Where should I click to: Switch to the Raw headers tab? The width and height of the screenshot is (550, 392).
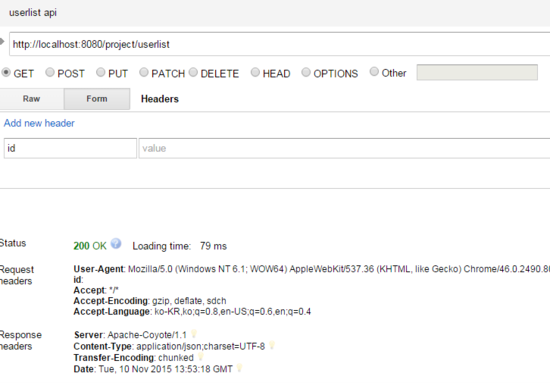(32, 99)
